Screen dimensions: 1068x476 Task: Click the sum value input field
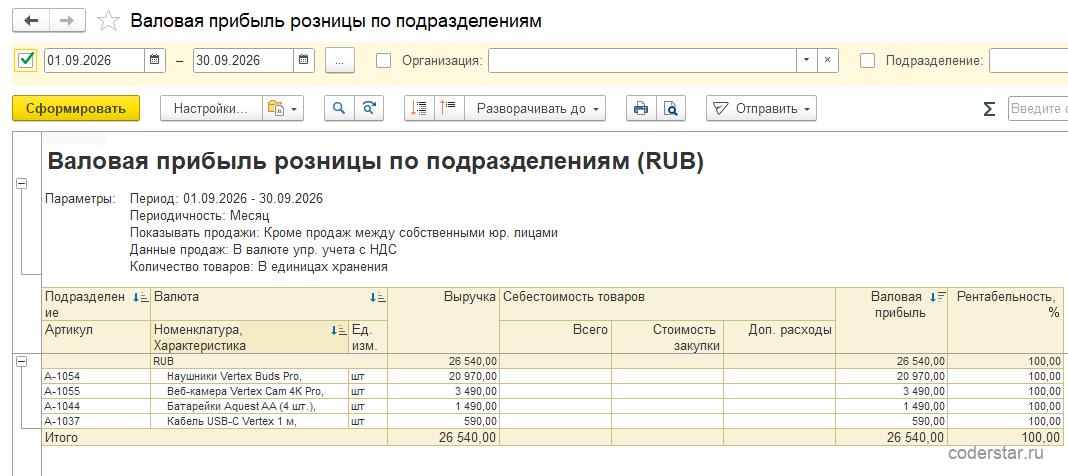click(1038, 108)
